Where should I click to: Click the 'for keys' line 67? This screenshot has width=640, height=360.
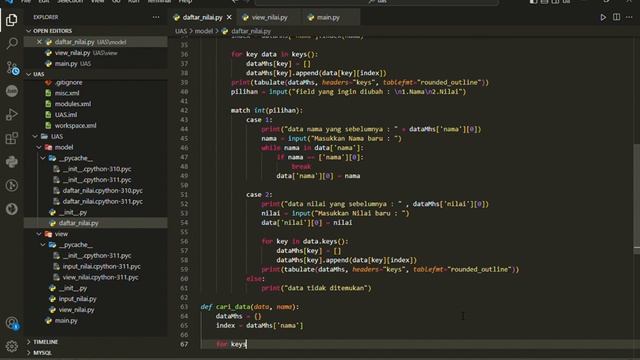point(231,344)
